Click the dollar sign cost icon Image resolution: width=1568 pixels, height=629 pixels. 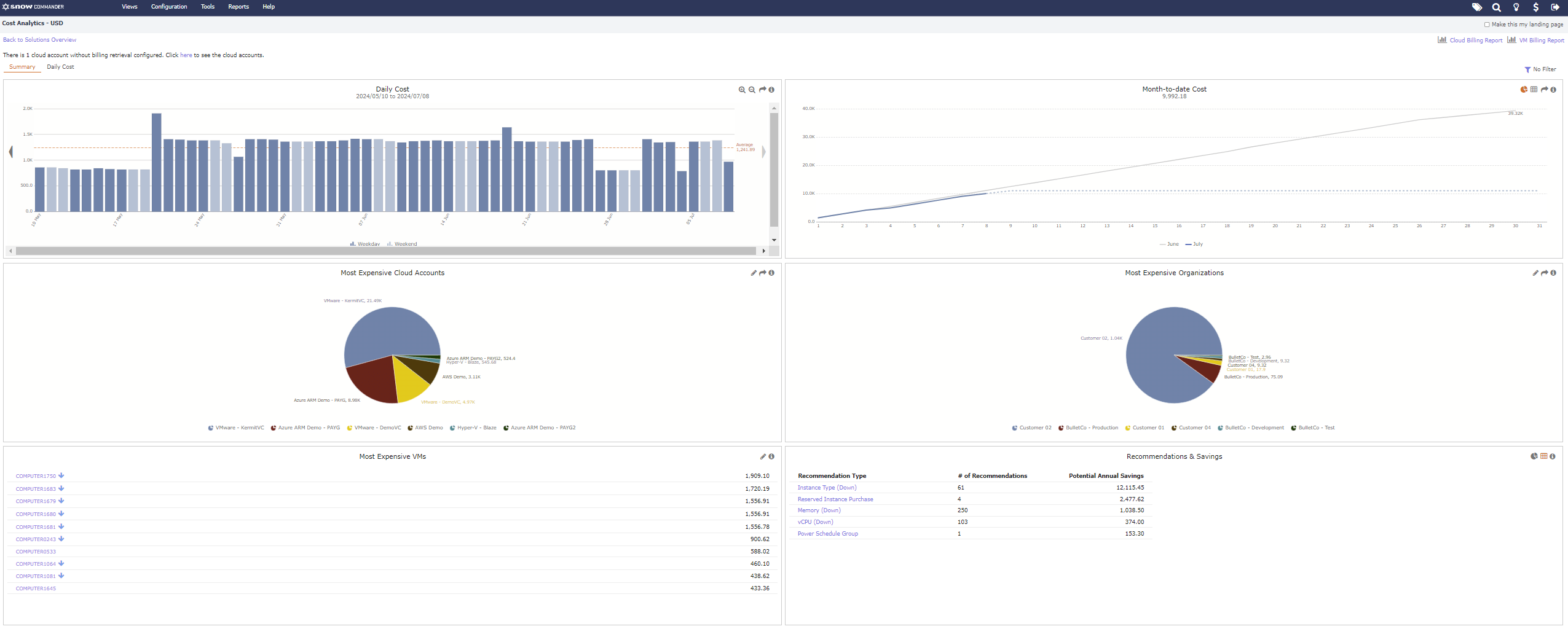(x=1536, y=7)
